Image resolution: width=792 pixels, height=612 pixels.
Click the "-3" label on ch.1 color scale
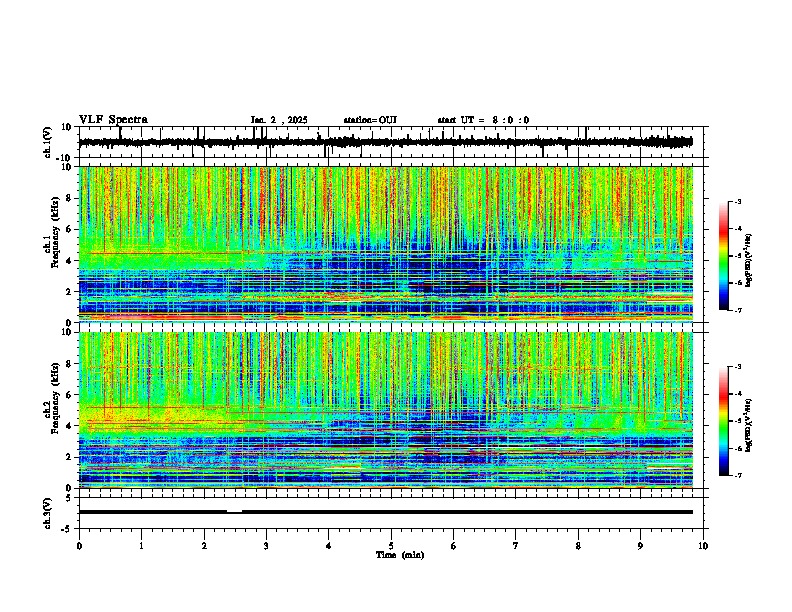(738, 202)
